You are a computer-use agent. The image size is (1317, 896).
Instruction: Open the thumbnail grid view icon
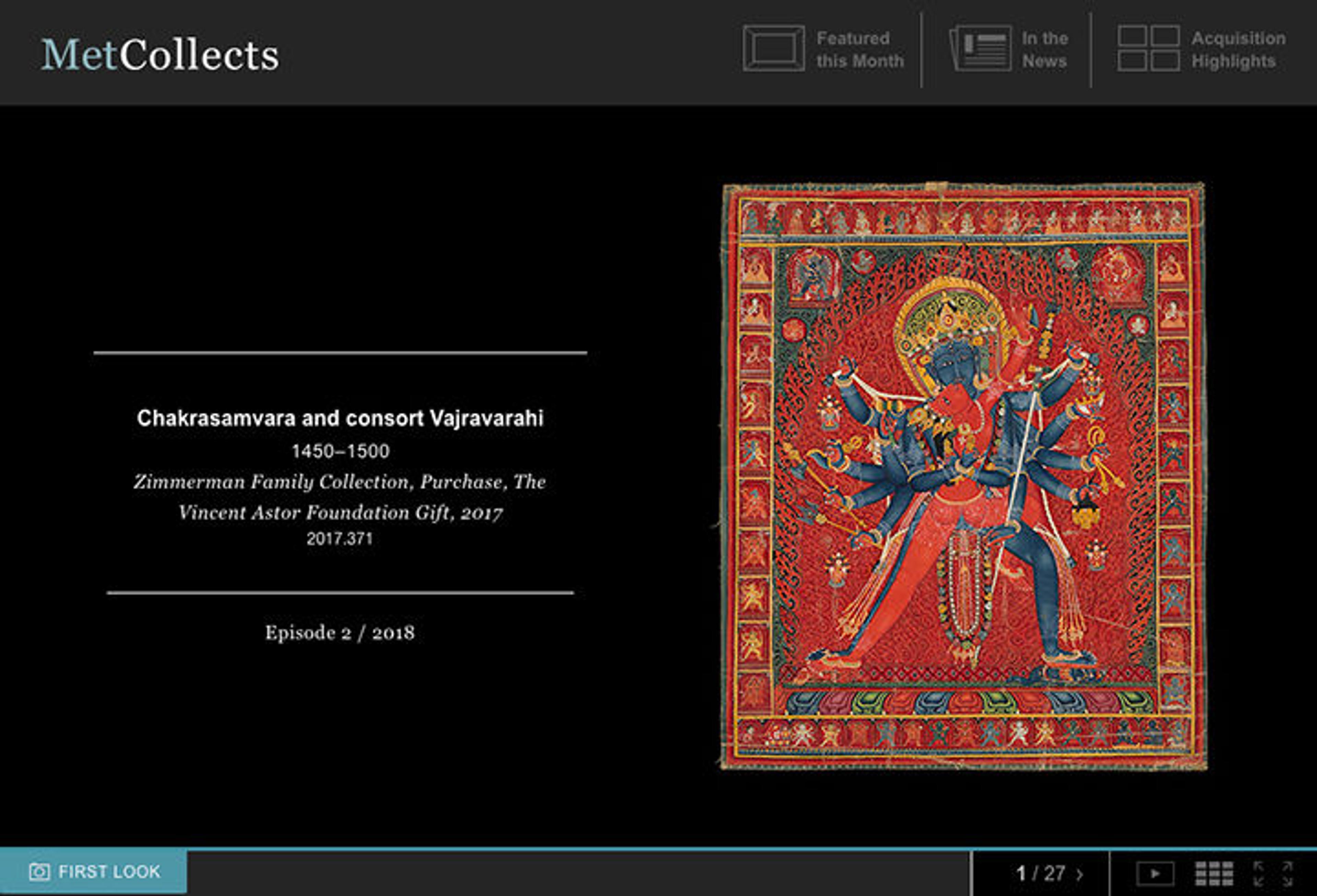(x=1214, y=873)
